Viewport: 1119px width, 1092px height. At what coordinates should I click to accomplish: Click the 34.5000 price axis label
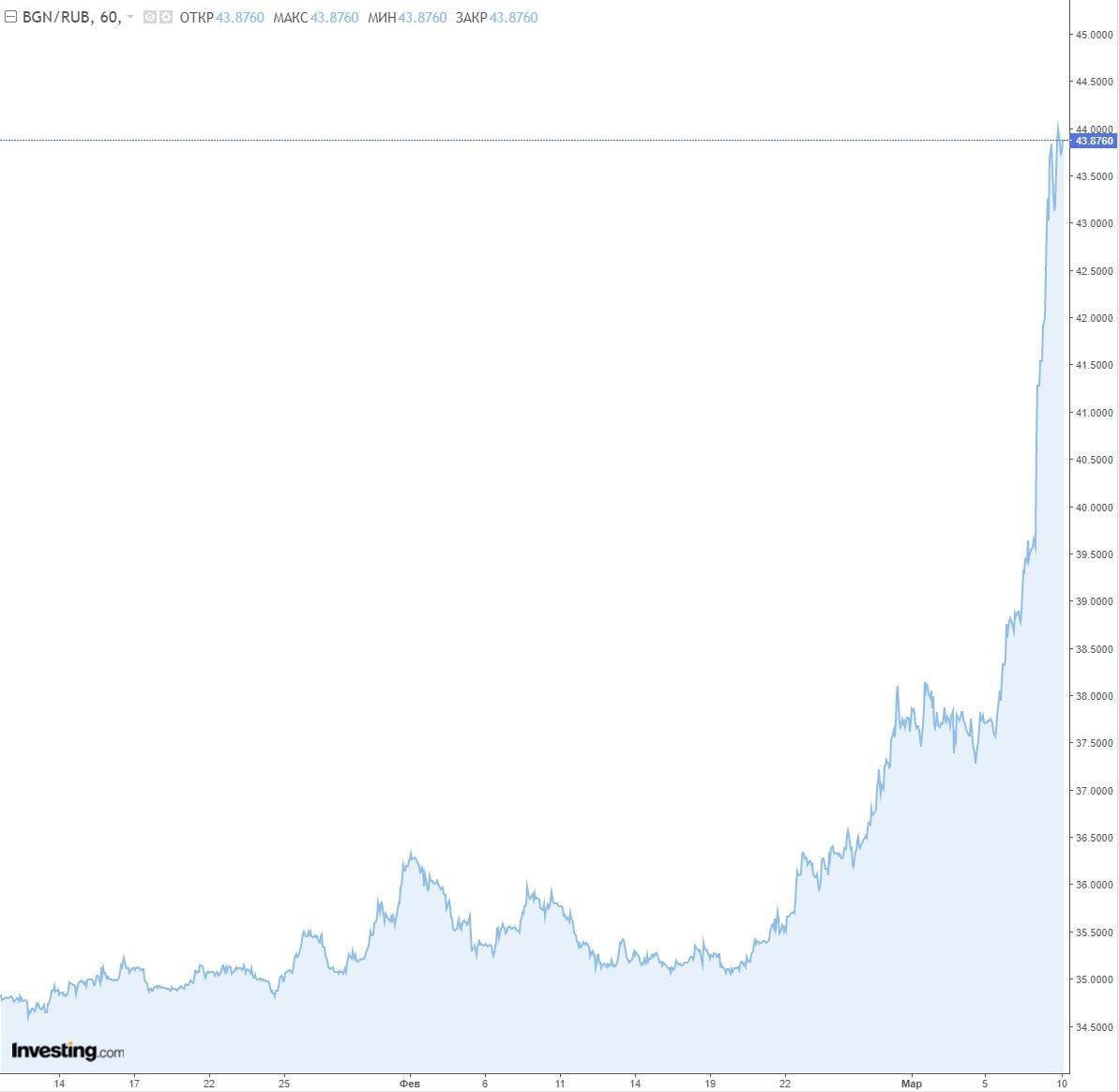point(1094,1027)
